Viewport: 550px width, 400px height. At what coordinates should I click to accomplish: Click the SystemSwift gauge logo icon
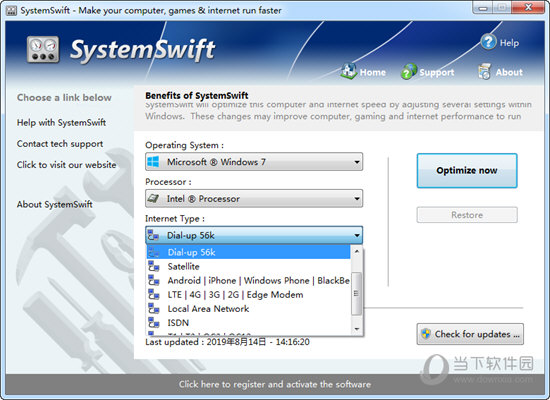coord(43,49)
